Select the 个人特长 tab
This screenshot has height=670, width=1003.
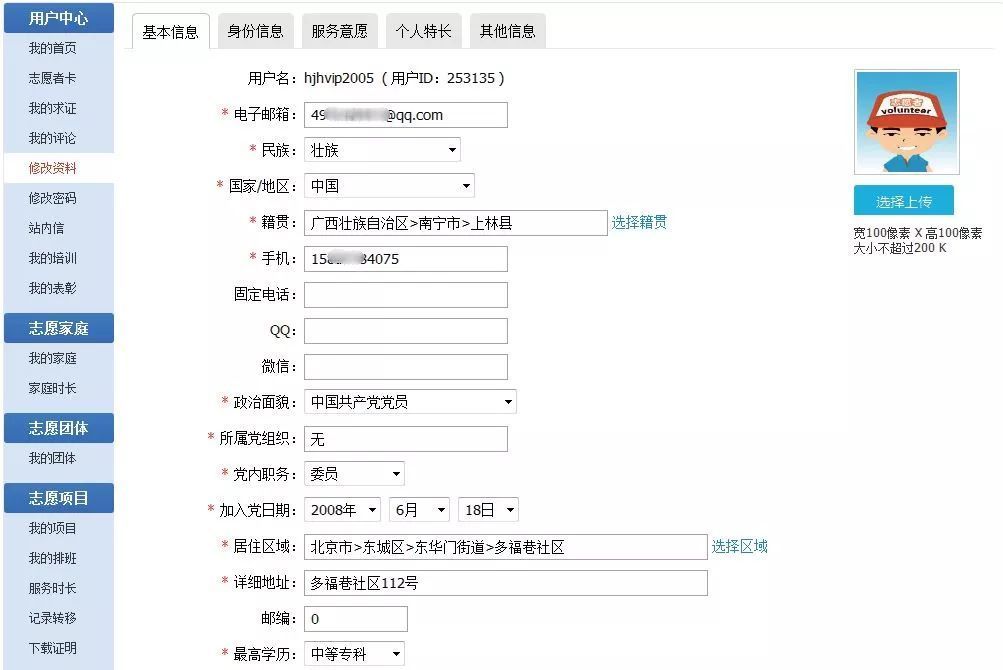pyautogui.click(x=422, y=31)
